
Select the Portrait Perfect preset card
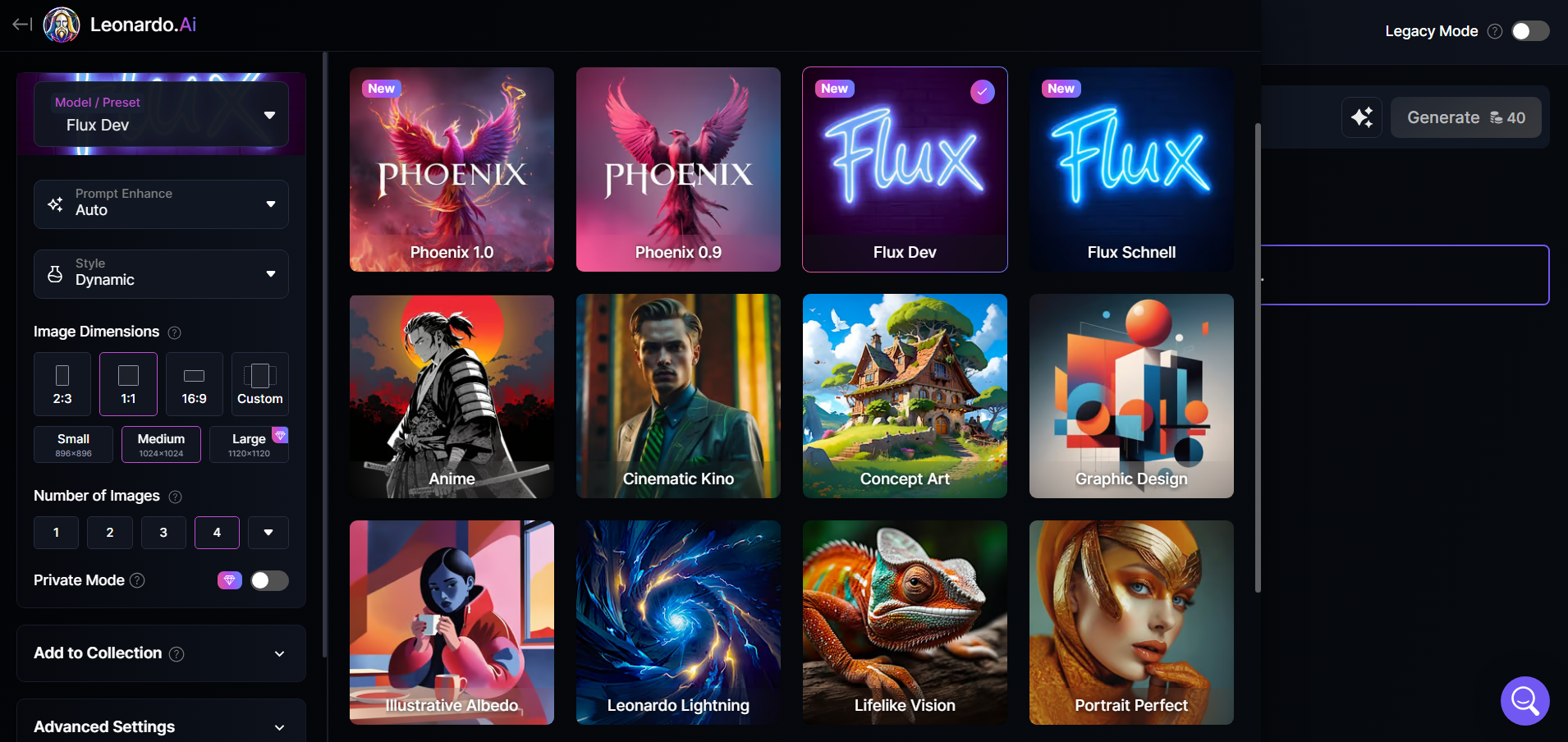[1131, 622]
